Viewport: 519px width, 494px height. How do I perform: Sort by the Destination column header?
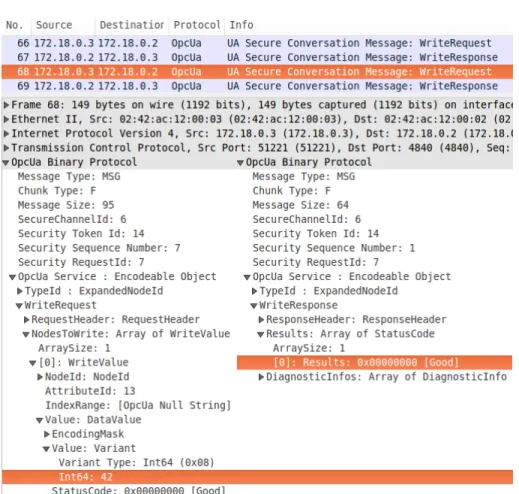point(132,25)
